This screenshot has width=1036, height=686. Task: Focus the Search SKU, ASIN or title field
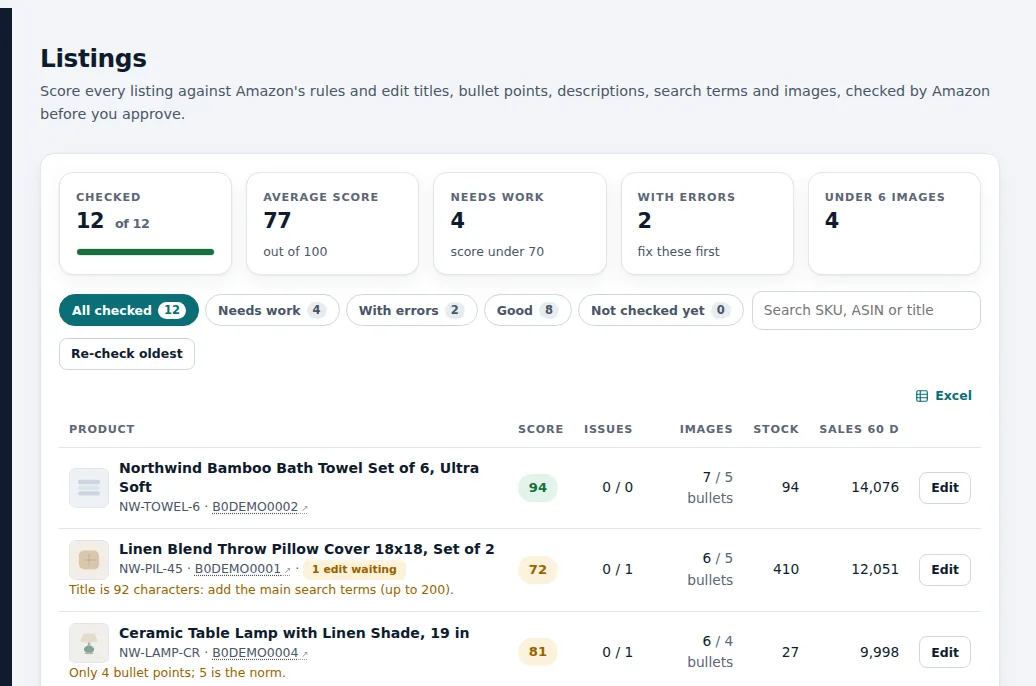(866, 310)
